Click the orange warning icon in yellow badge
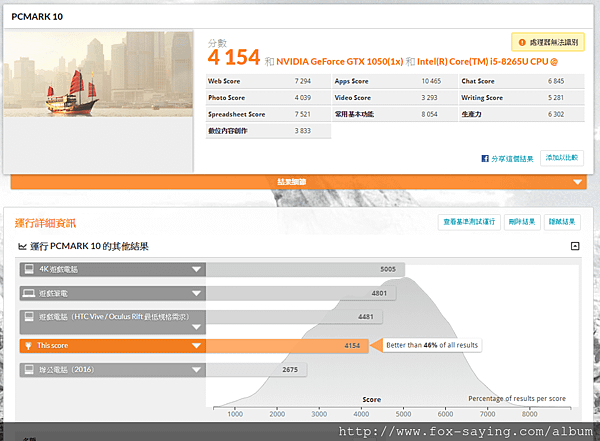This screenshot has height=441, width=600. [522, 42]
